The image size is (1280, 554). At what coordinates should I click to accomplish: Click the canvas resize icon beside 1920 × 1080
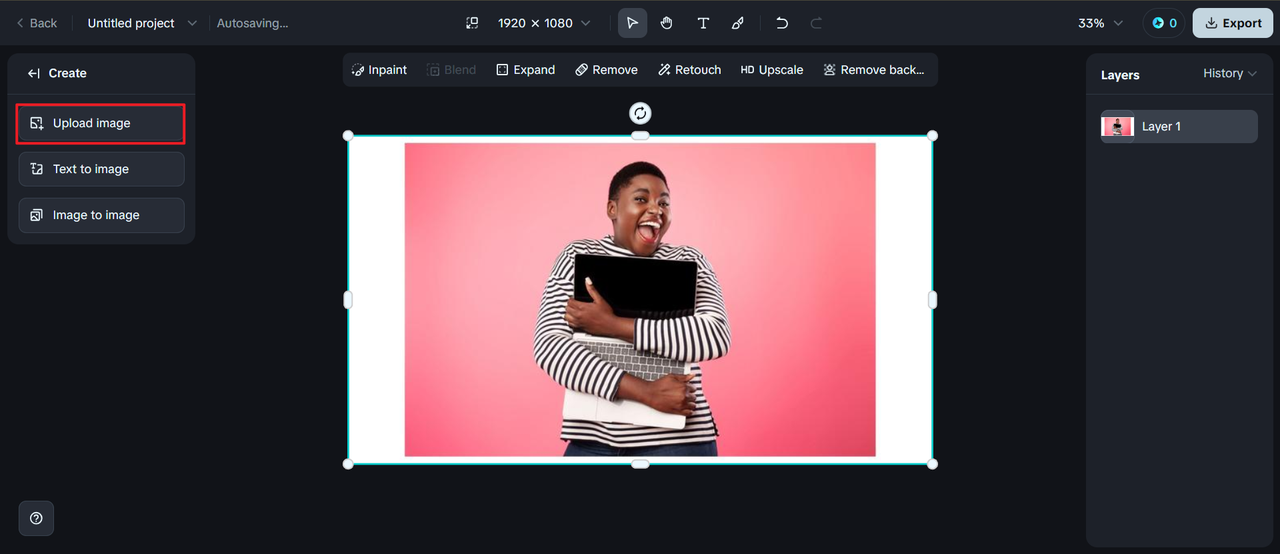point(472,23)
